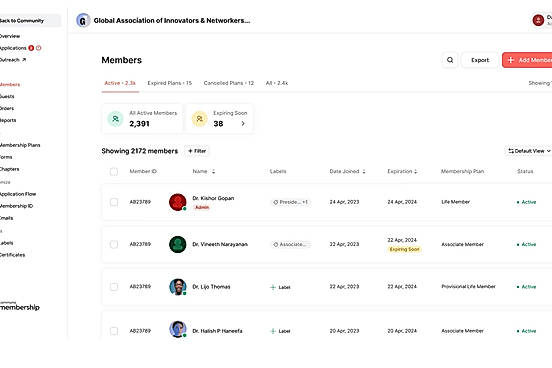The width and height of the screenshot is (552, 368).
Task: Open Forms in sidebar
Action: (x=6, y=157)
